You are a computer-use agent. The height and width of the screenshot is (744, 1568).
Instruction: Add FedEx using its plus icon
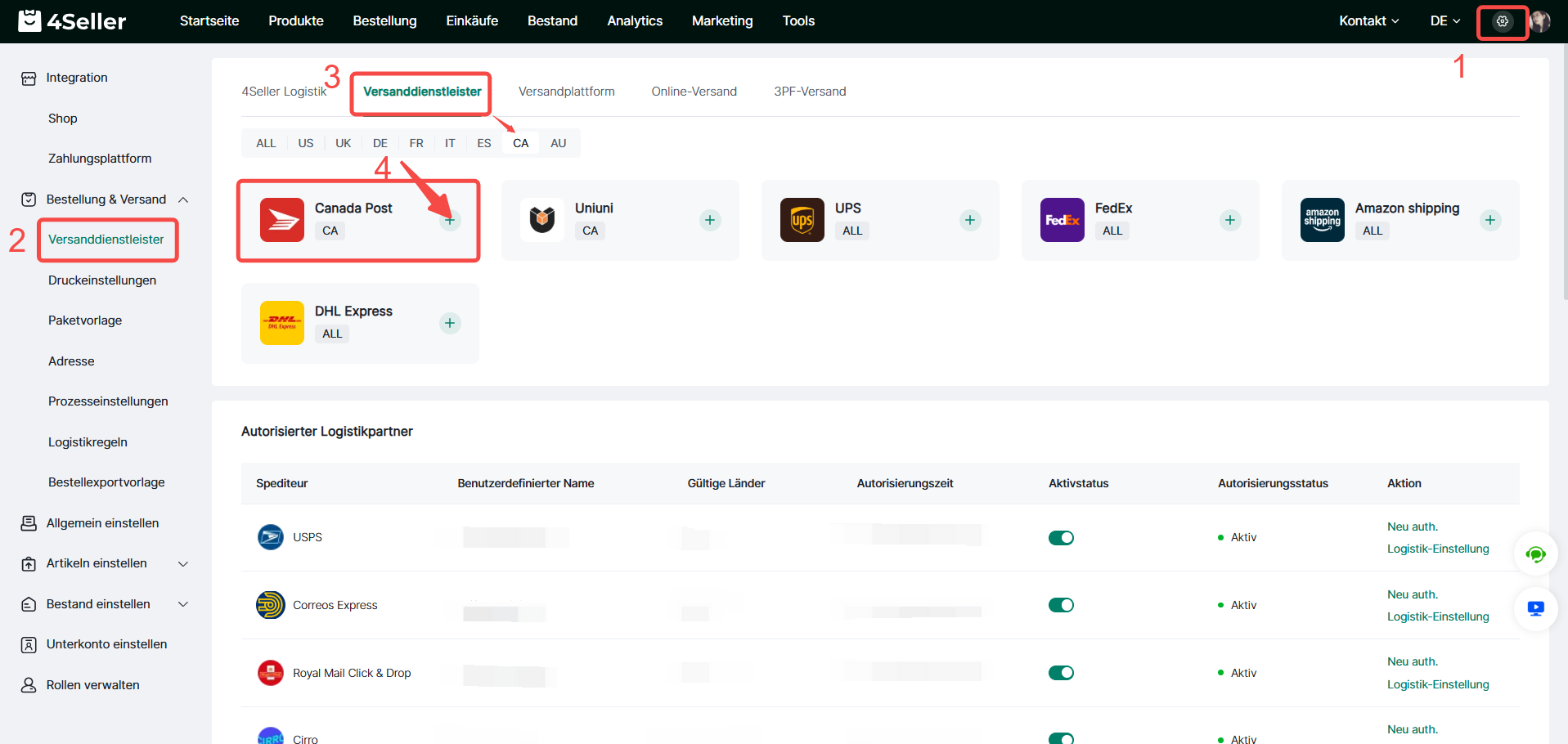pyautogui.click(x=1230, y=220)
